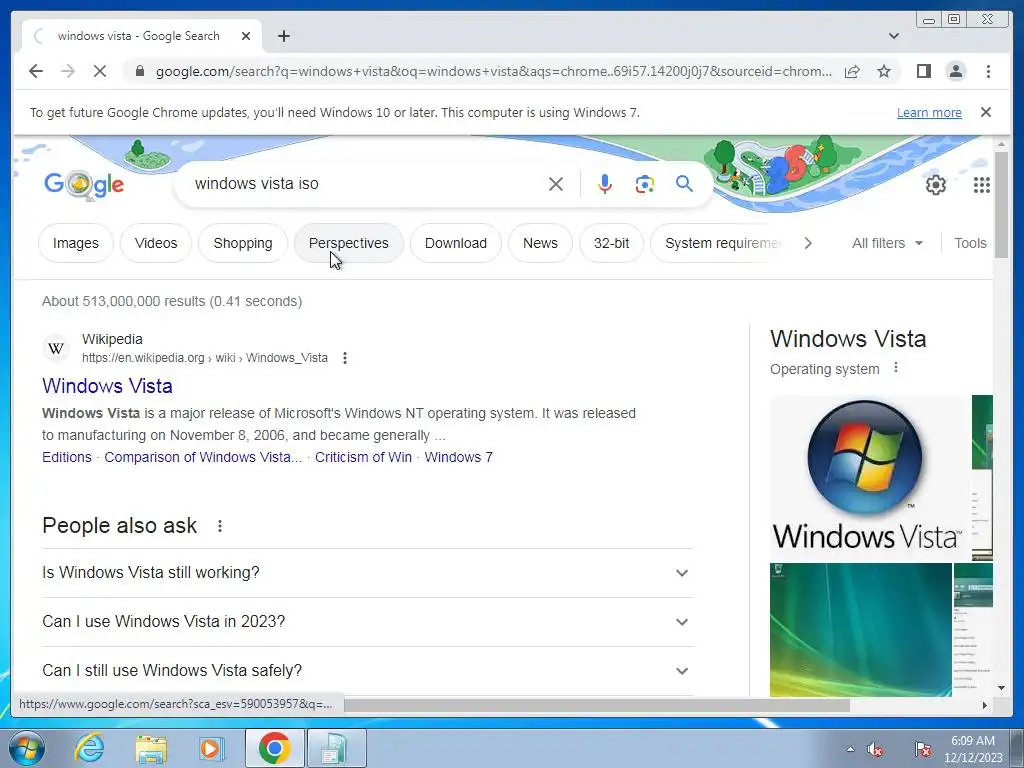Toggle the Chrome side panel
The height and width of the screenshot is (768, 1024).
click(x=923, y=71)
